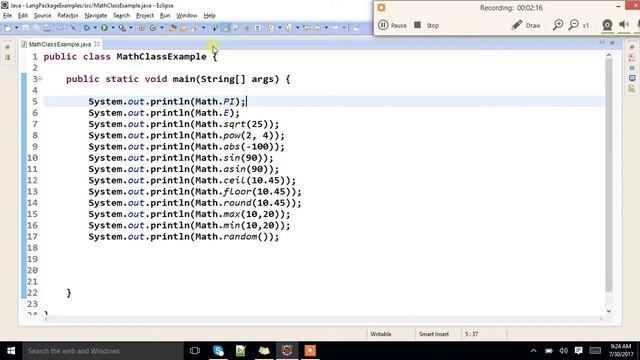Click the Back navigation arrow icon
Screen dimensions: 640x360
(x=318, y=28)
